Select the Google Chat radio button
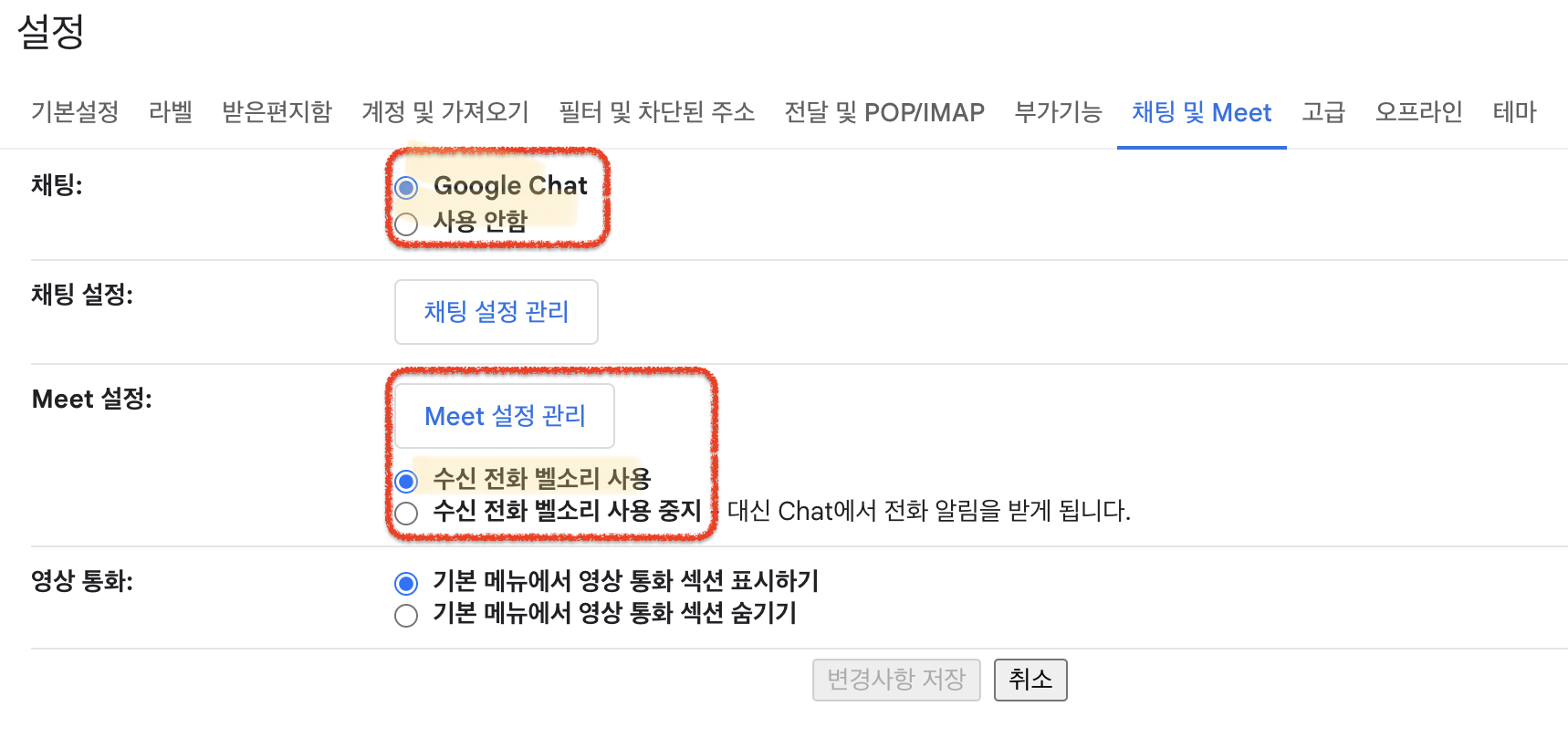The image size is (1568, 748). [406, 188]
